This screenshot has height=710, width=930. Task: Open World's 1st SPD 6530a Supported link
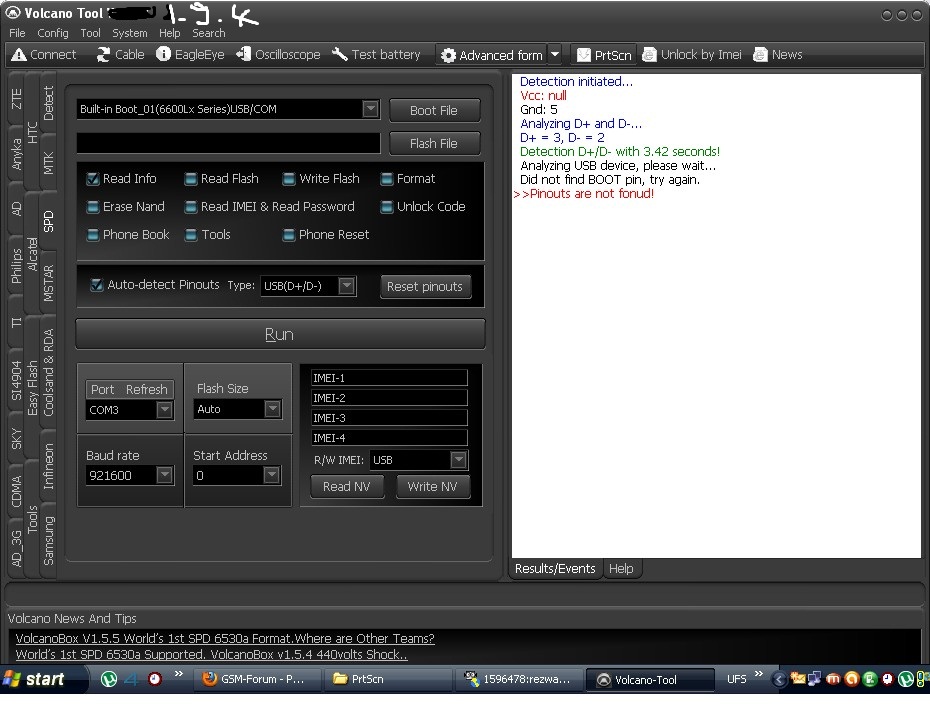tap(211, 654)
